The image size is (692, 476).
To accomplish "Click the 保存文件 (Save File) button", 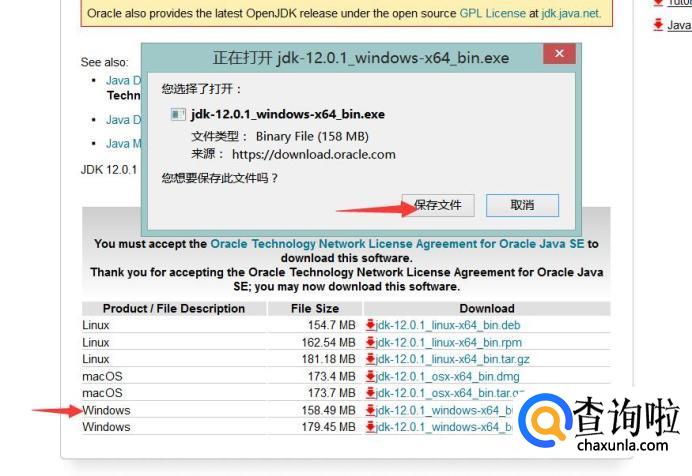I will tap(438, 205).
